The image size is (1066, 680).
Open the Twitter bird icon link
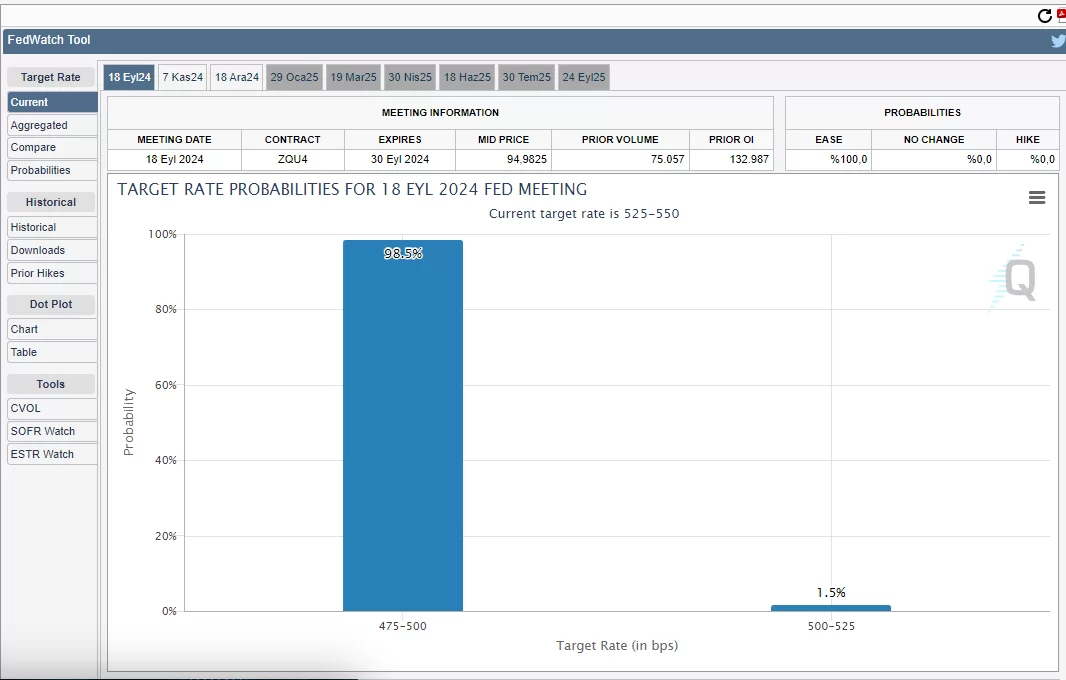1058,41
